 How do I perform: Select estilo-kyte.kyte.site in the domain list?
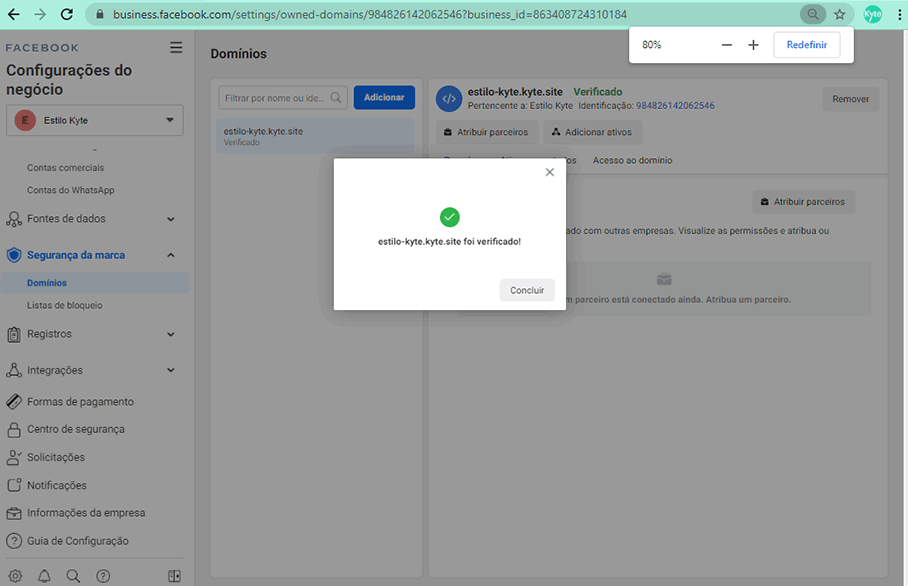pyautogui.click(x=315, y=136)
